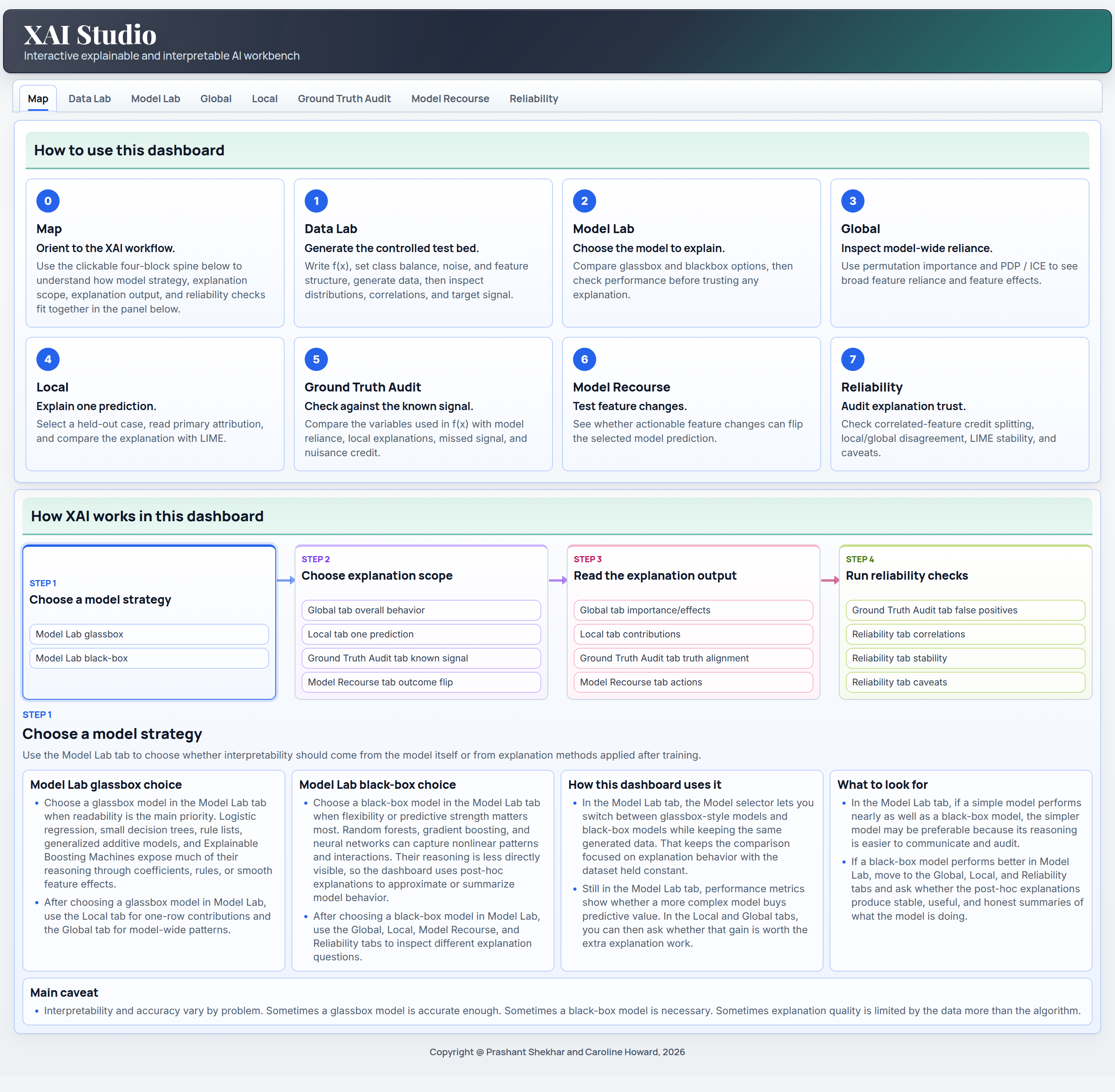Click the number 7 badge on Reliability card
This screenshot has height=1092, width=1115.
click(x=853, y=360)
